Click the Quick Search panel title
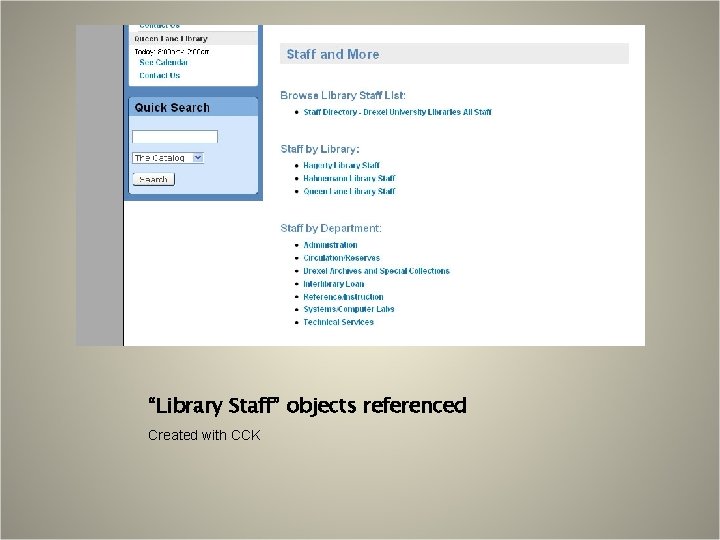This screenshot has width=720, height=540. pos(172,108)
